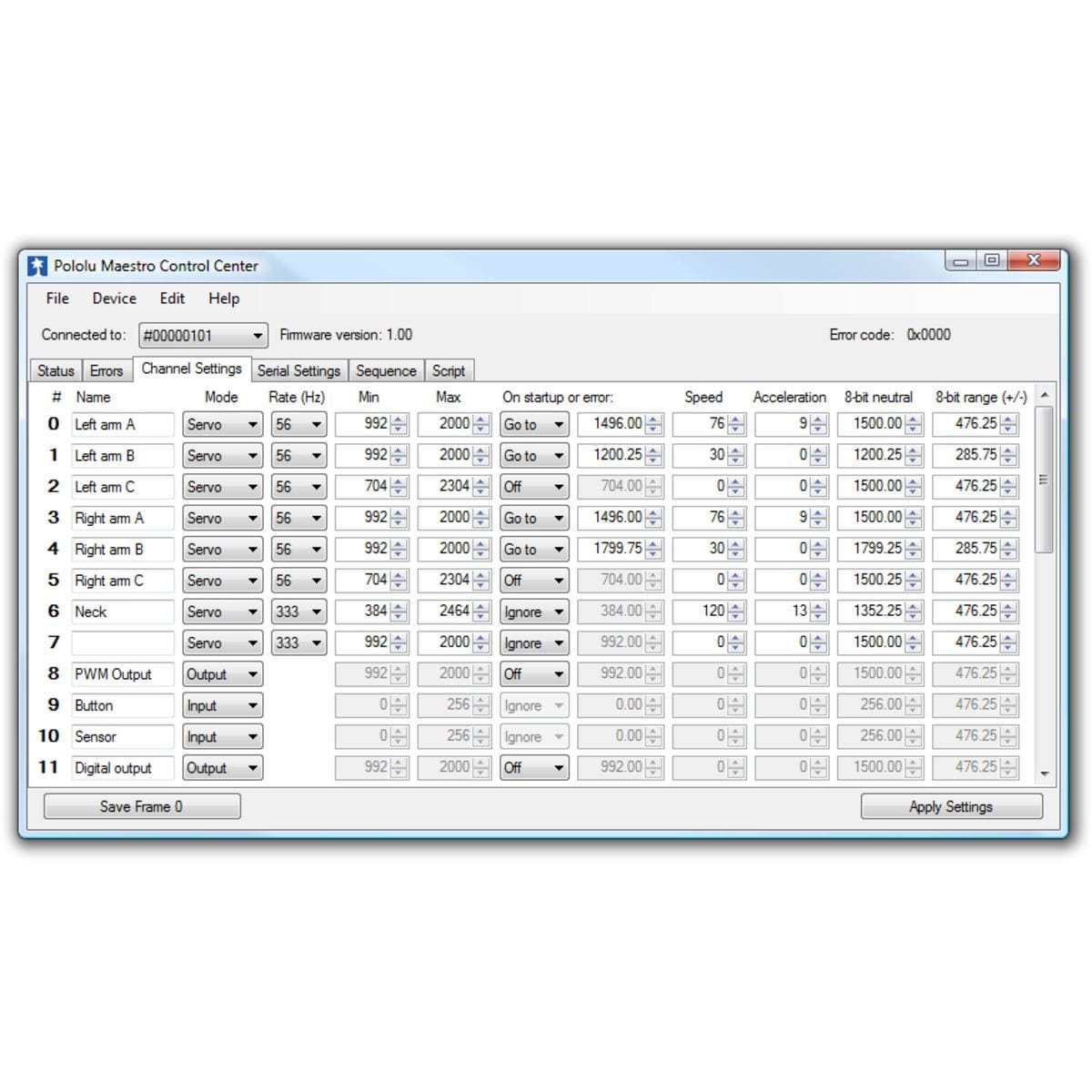Switch to the Script tab

[x=449, y=371]
